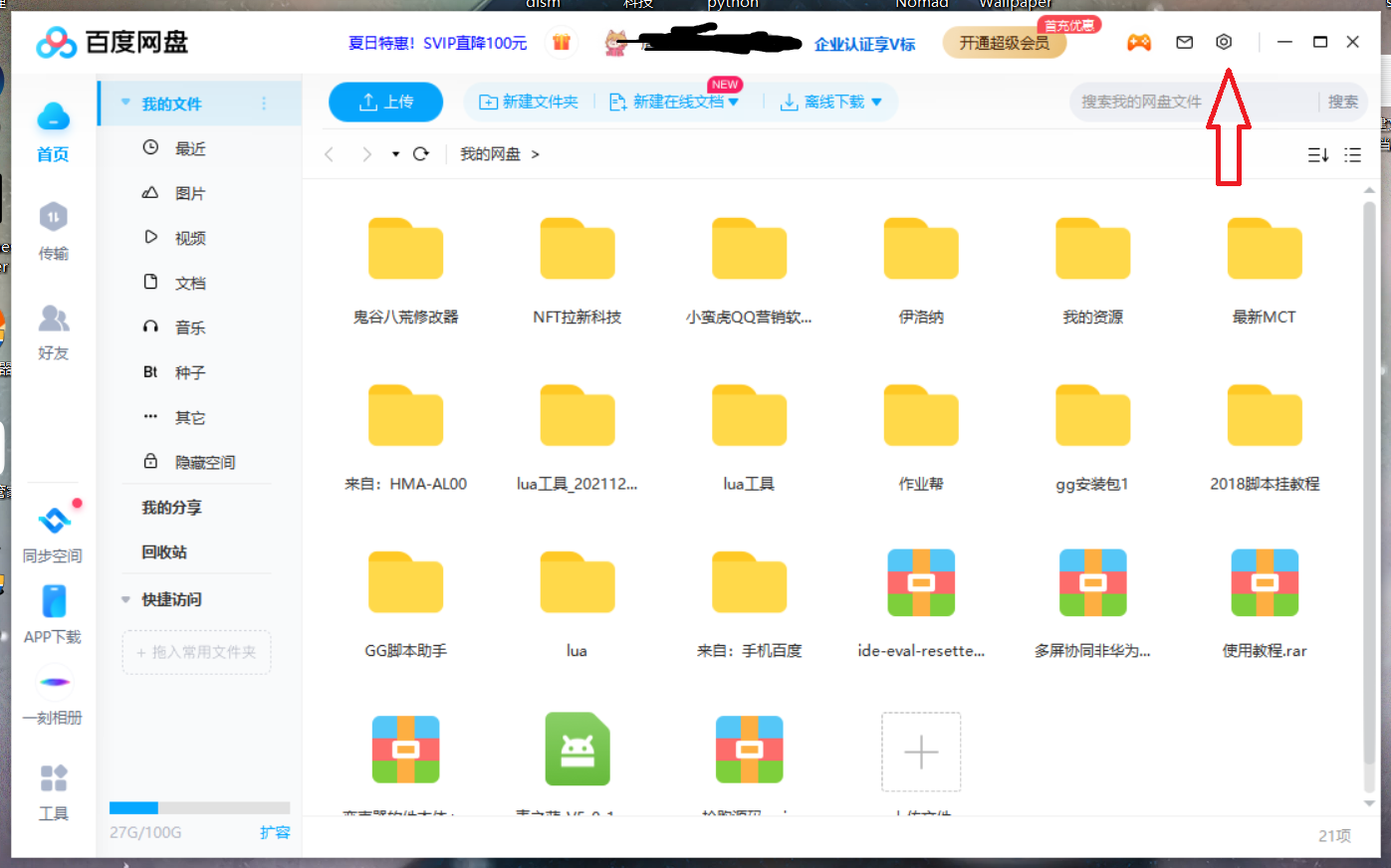Click 新建文件夹 button
Image resolution: width=1391 pixels, height=868 pixels.
pos(529,102)
